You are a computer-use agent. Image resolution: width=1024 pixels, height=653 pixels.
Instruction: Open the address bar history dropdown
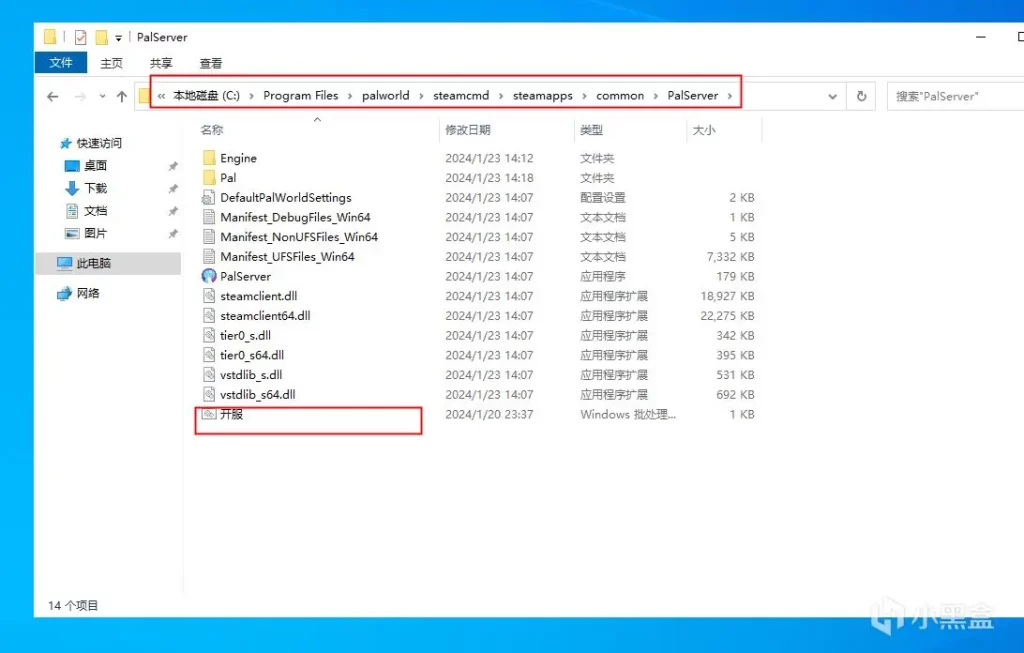[833, 95]
